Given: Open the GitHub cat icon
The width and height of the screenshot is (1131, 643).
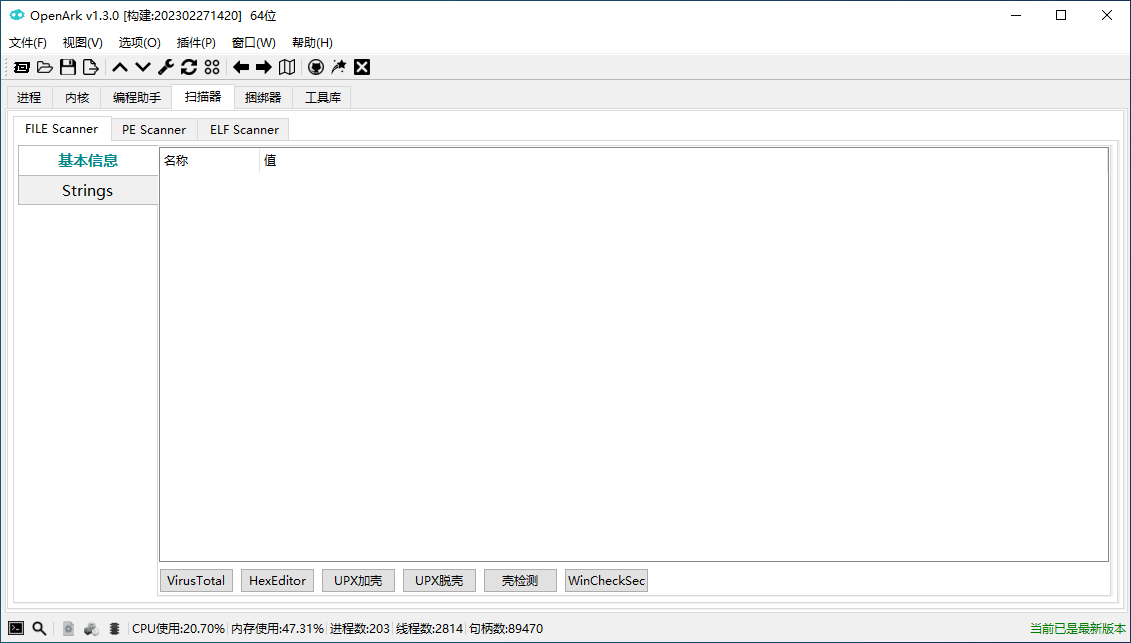Looking at the screenshot, I should (x=315, y=67).
